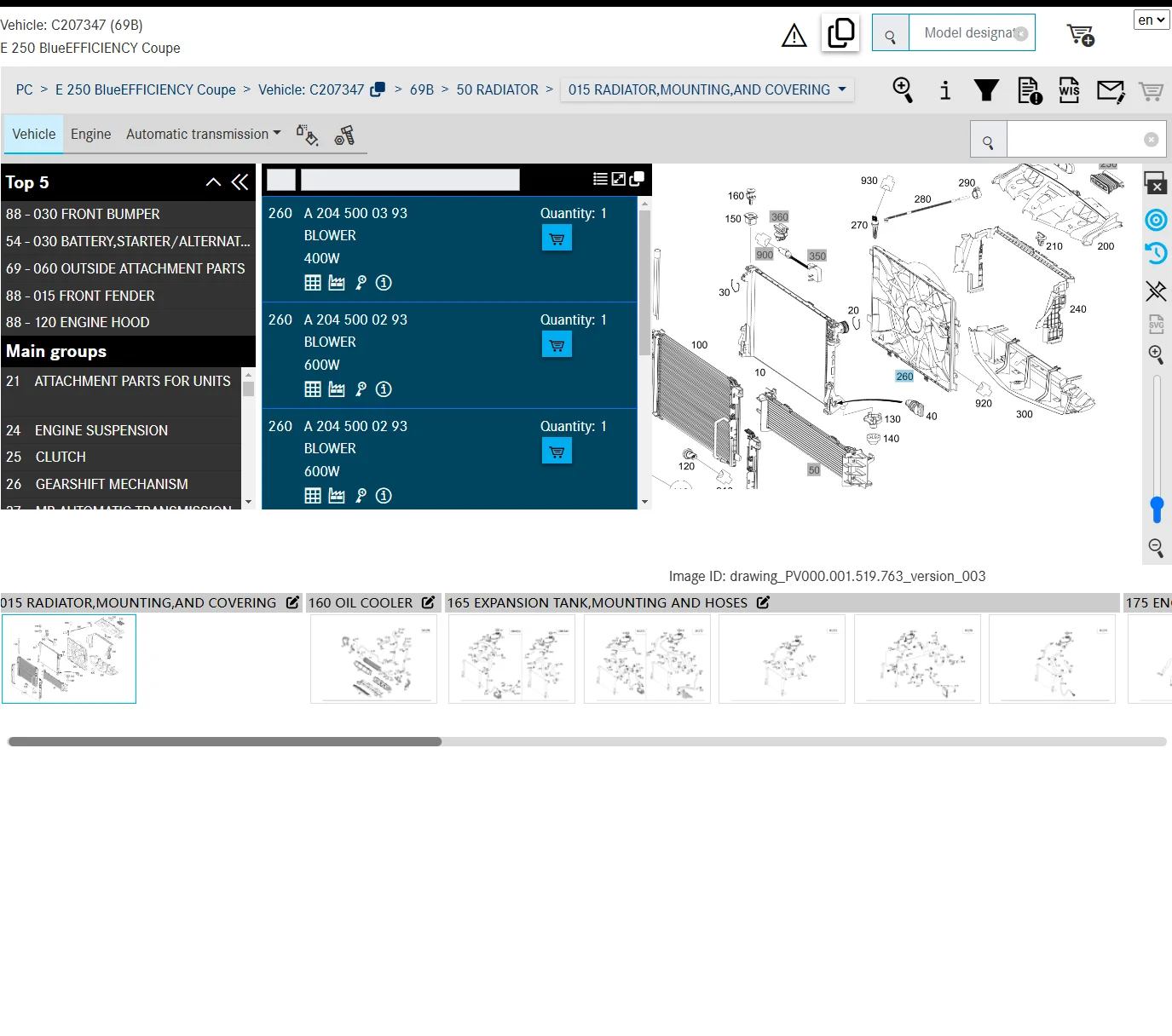
Task: Click the bolt and nut hardware icon
Action: point(344,135)
